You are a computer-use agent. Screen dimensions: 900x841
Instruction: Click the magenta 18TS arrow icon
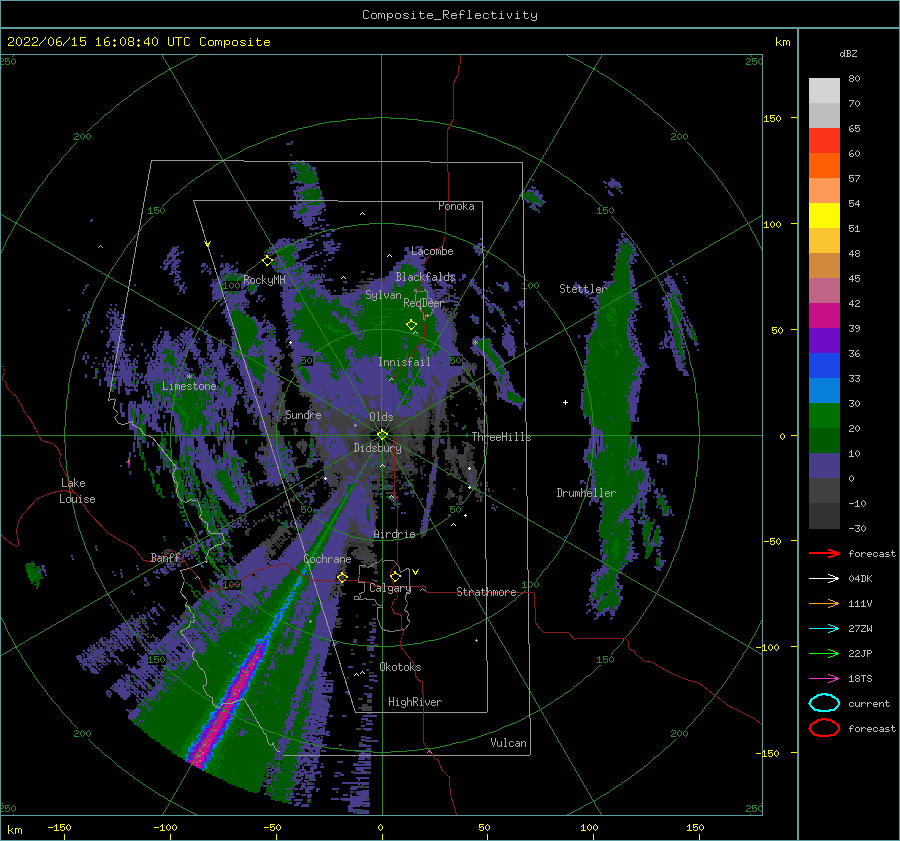point(824,679)
